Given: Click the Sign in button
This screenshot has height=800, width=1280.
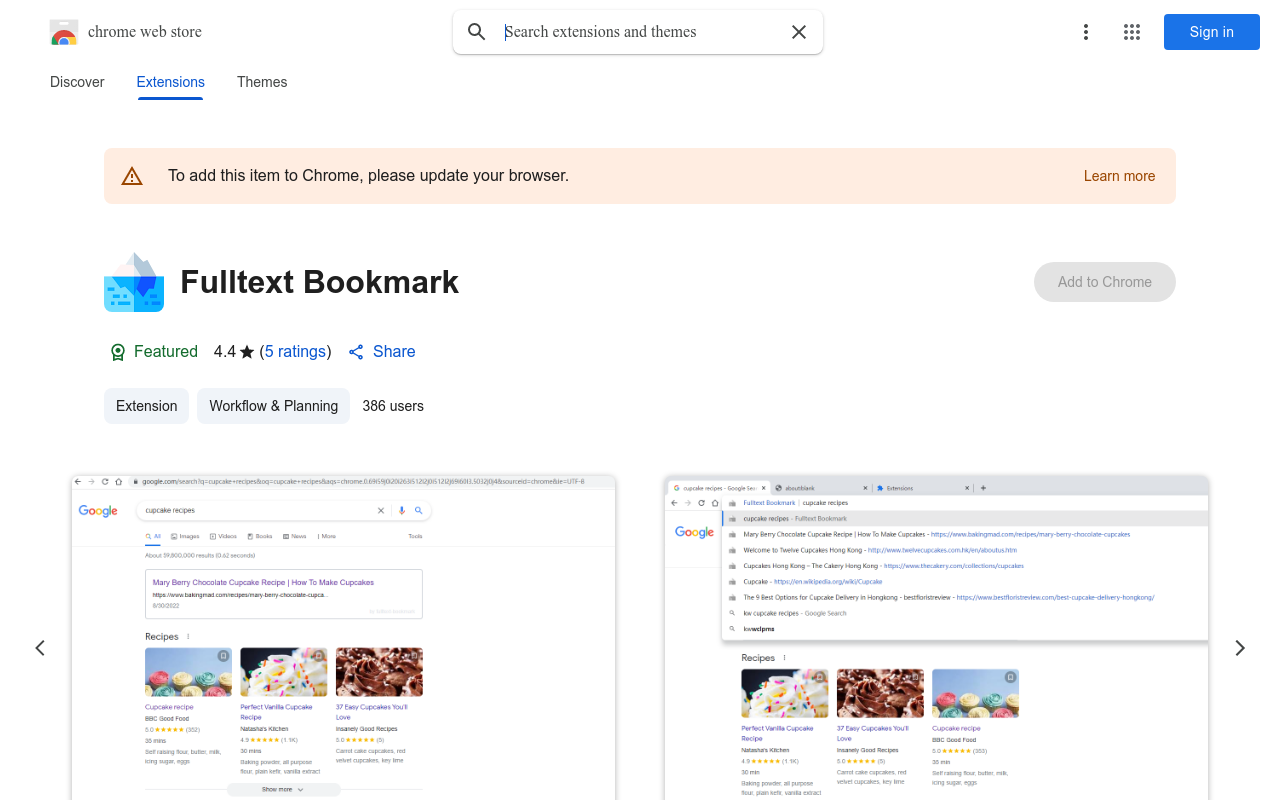Looking at the screenshot, I should [x=1212, y=32].
